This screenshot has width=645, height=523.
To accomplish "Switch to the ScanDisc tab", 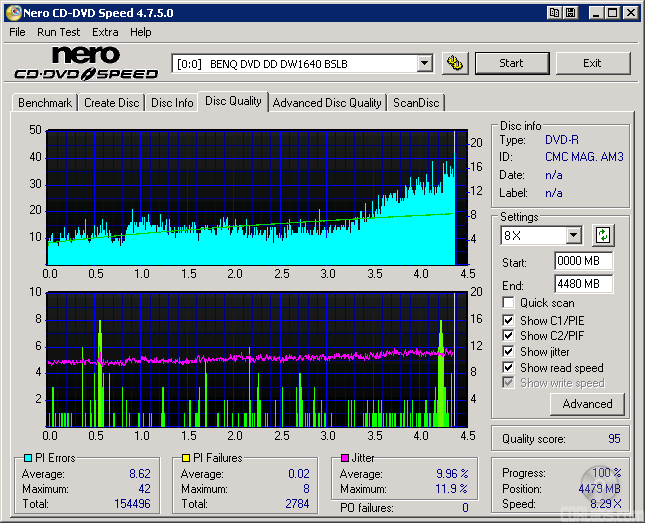I will (416, 103).
